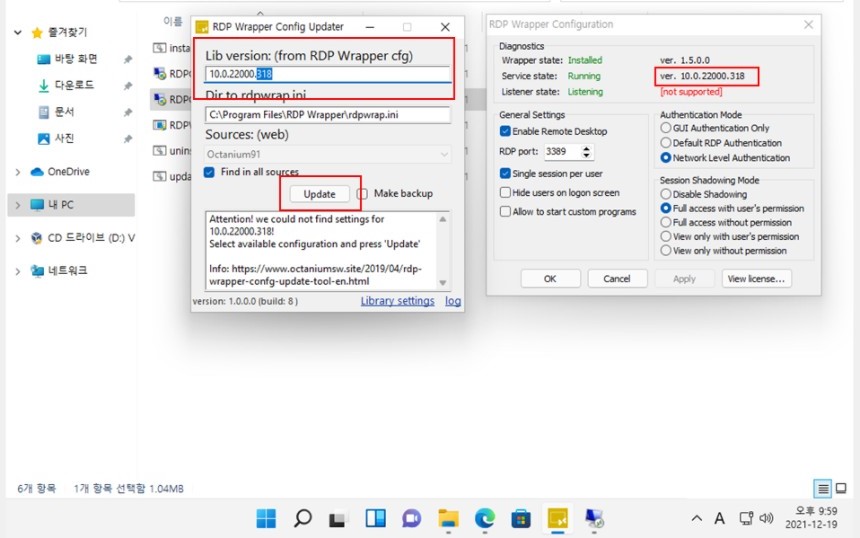The width and height of the screenshot is (860, 538).
Task: Expand CD 드라이브 tree node
Action: pyautogui.click(x=18, y=238)
